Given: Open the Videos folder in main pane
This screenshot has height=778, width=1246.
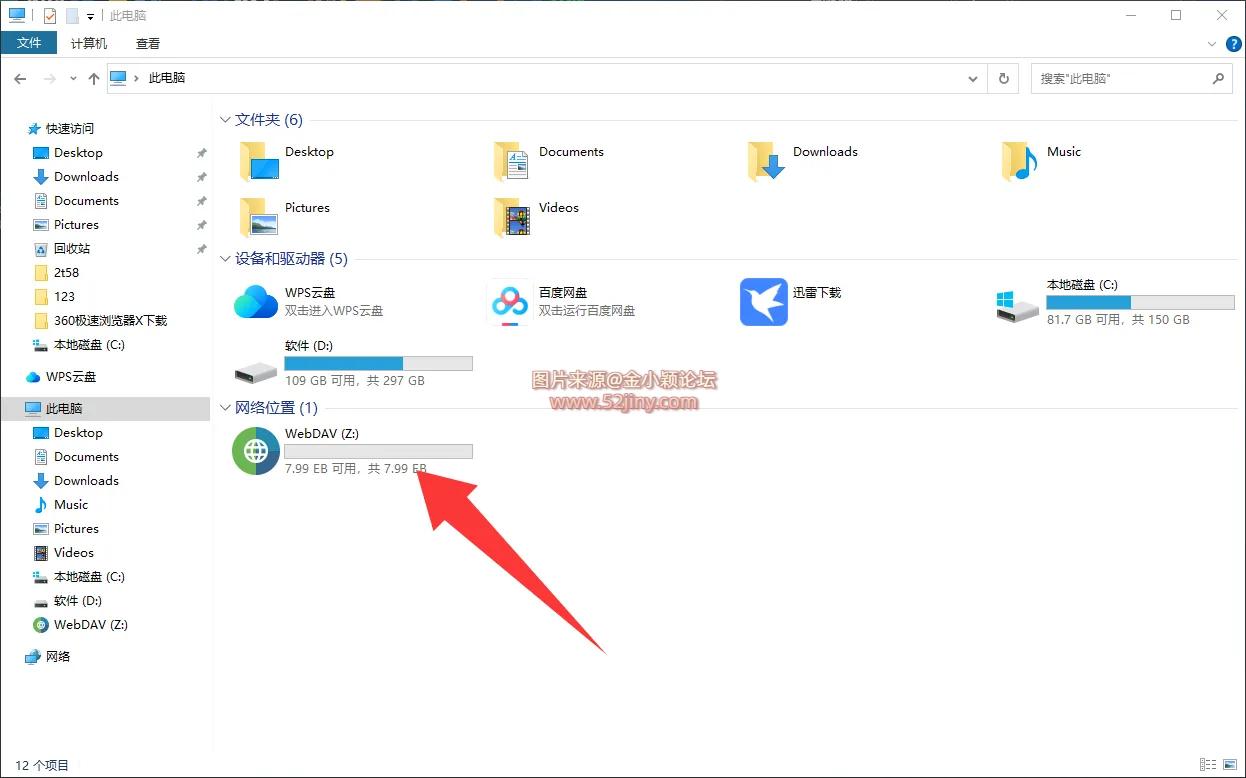Looking at the screenshot, I should point(512,216).
